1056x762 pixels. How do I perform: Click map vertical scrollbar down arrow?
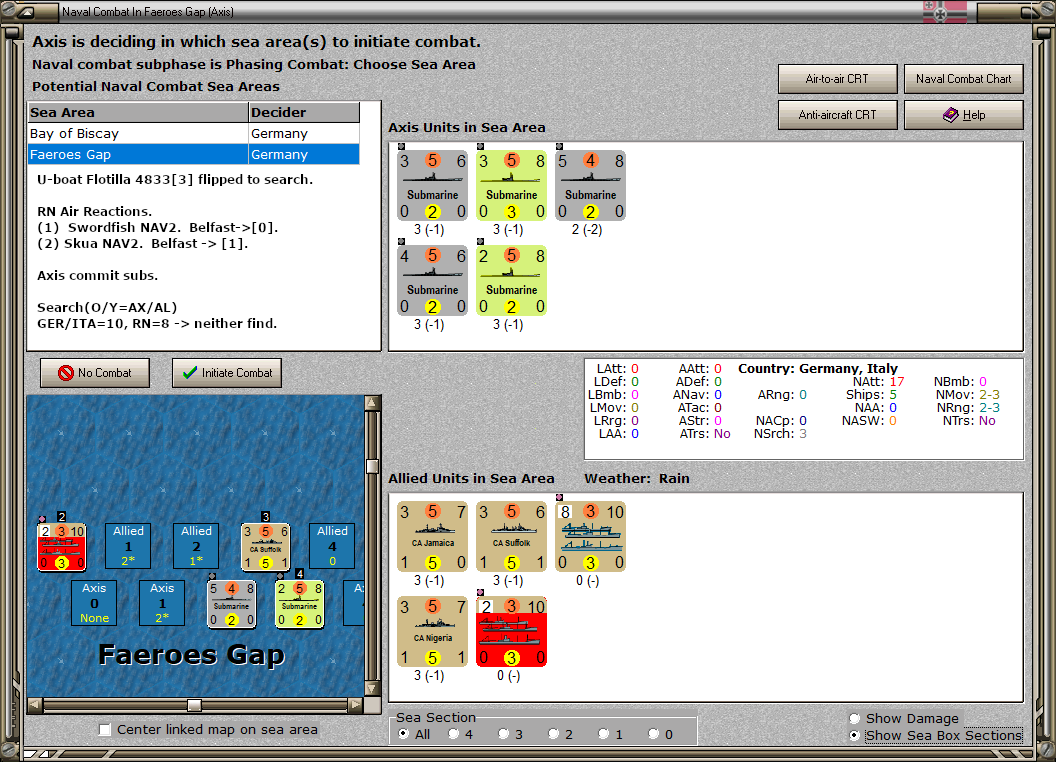[x=372, y=689]
